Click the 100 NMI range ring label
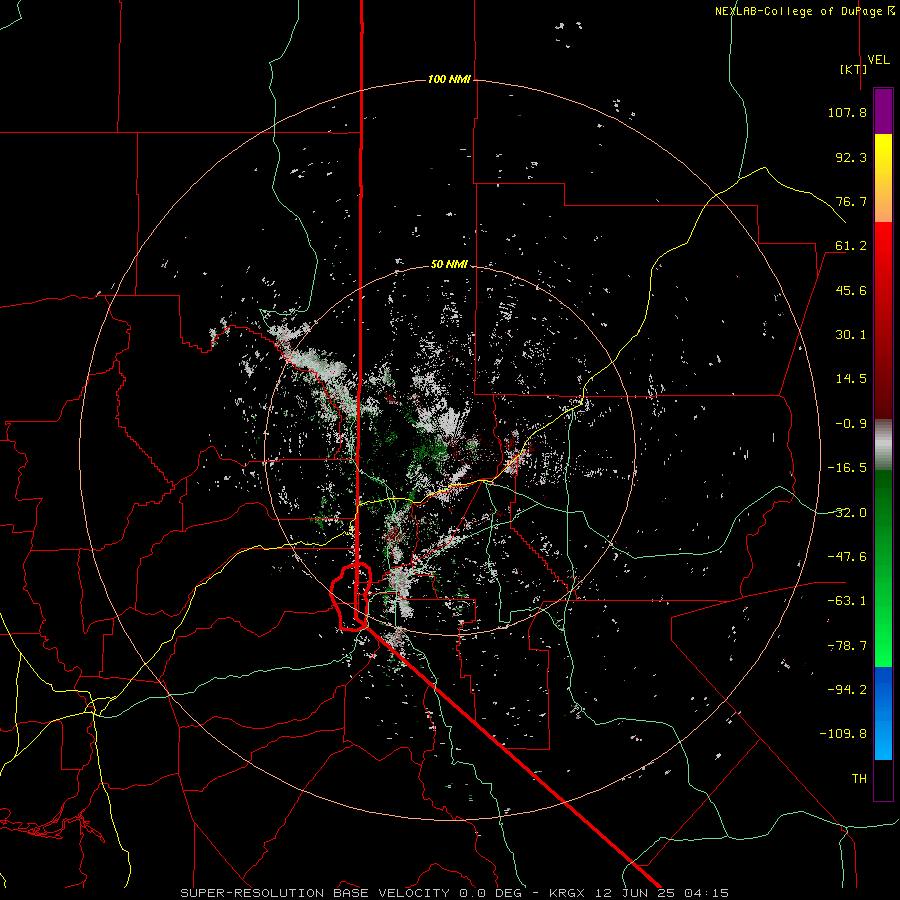The width and height of the screenshot is (900, 900). point(449,79)
